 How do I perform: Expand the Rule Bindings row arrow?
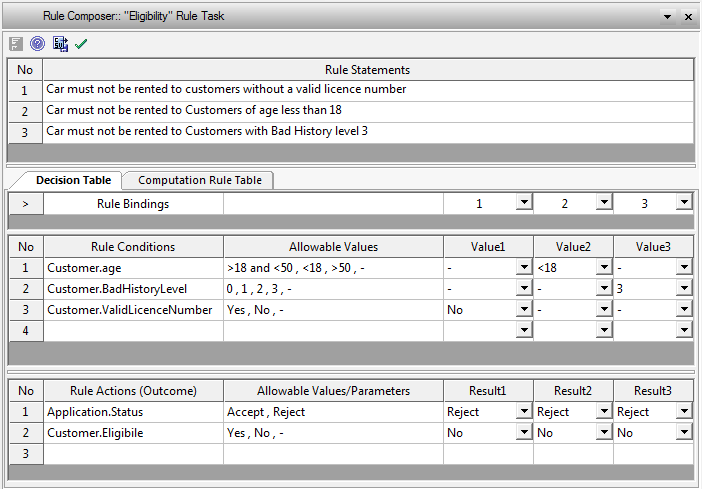(x=26, y=204)
